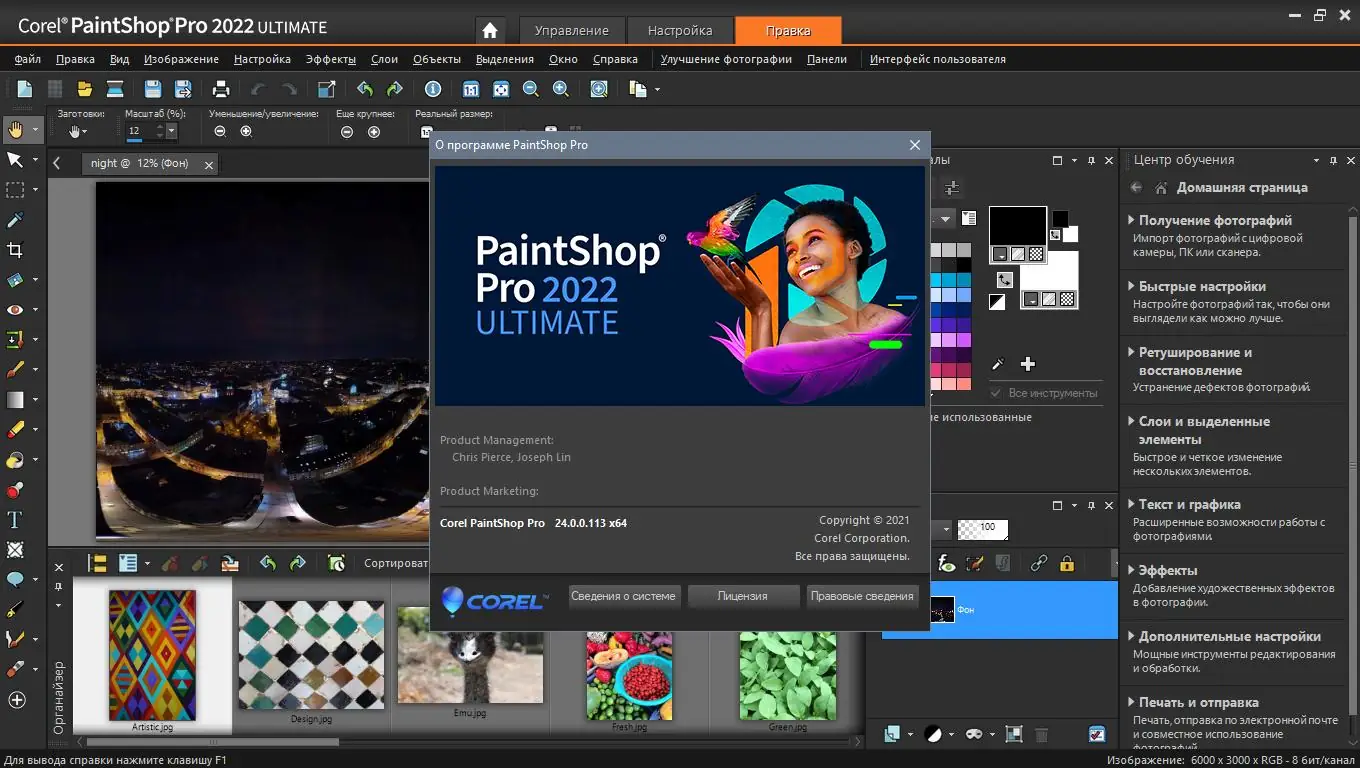Select the Red Eye tool

point(15,310)
